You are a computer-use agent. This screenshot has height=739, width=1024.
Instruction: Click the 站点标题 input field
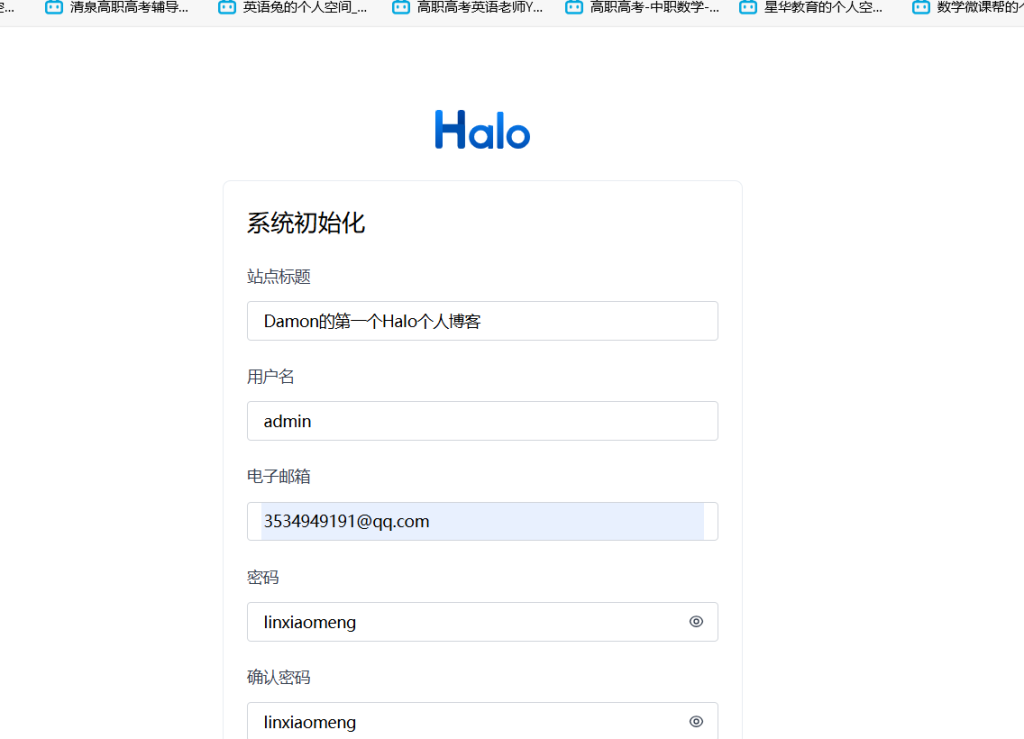click(x=482, y=321)
